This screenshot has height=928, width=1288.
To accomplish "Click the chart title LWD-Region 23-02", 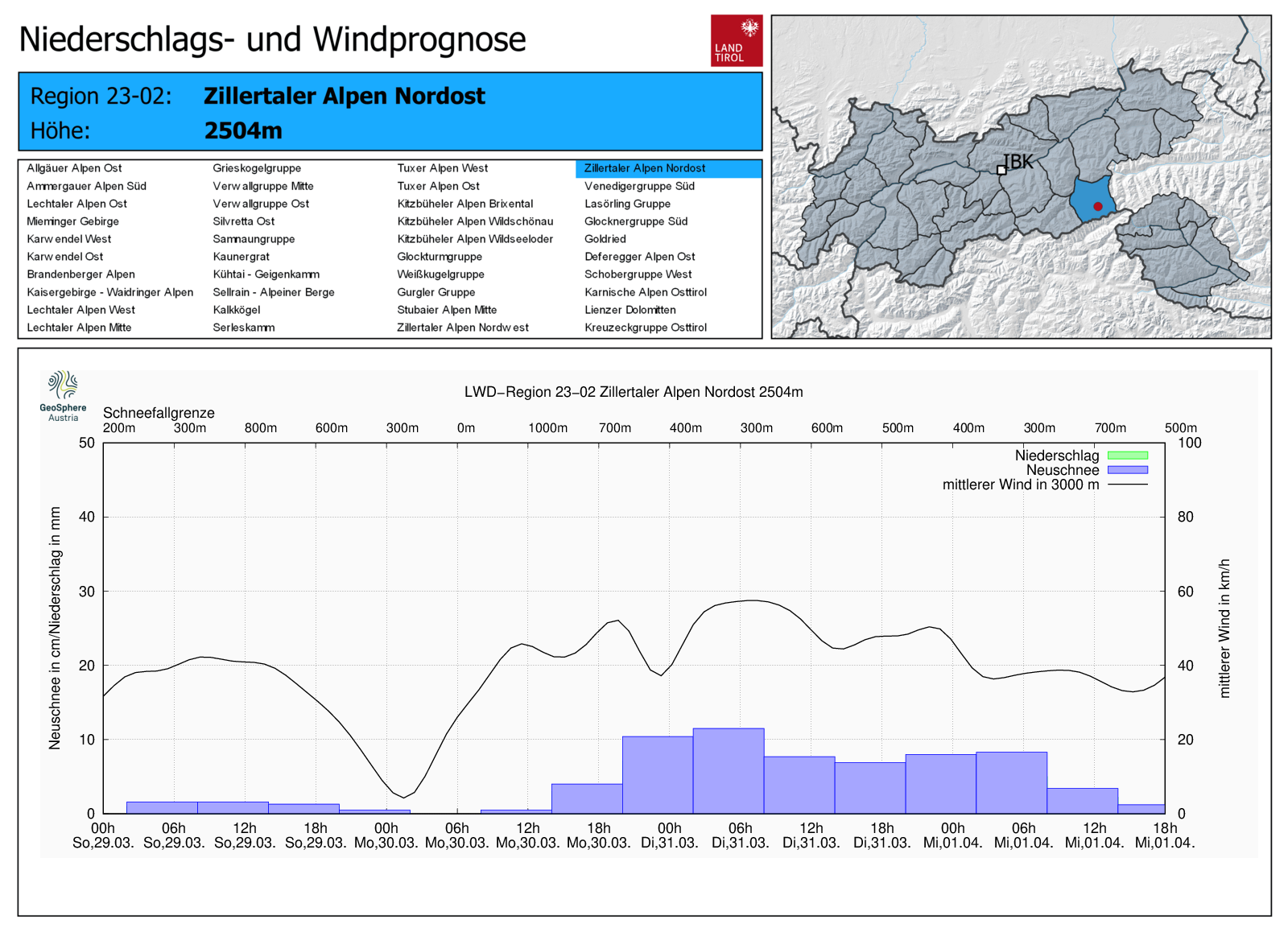I will (634, 392).
